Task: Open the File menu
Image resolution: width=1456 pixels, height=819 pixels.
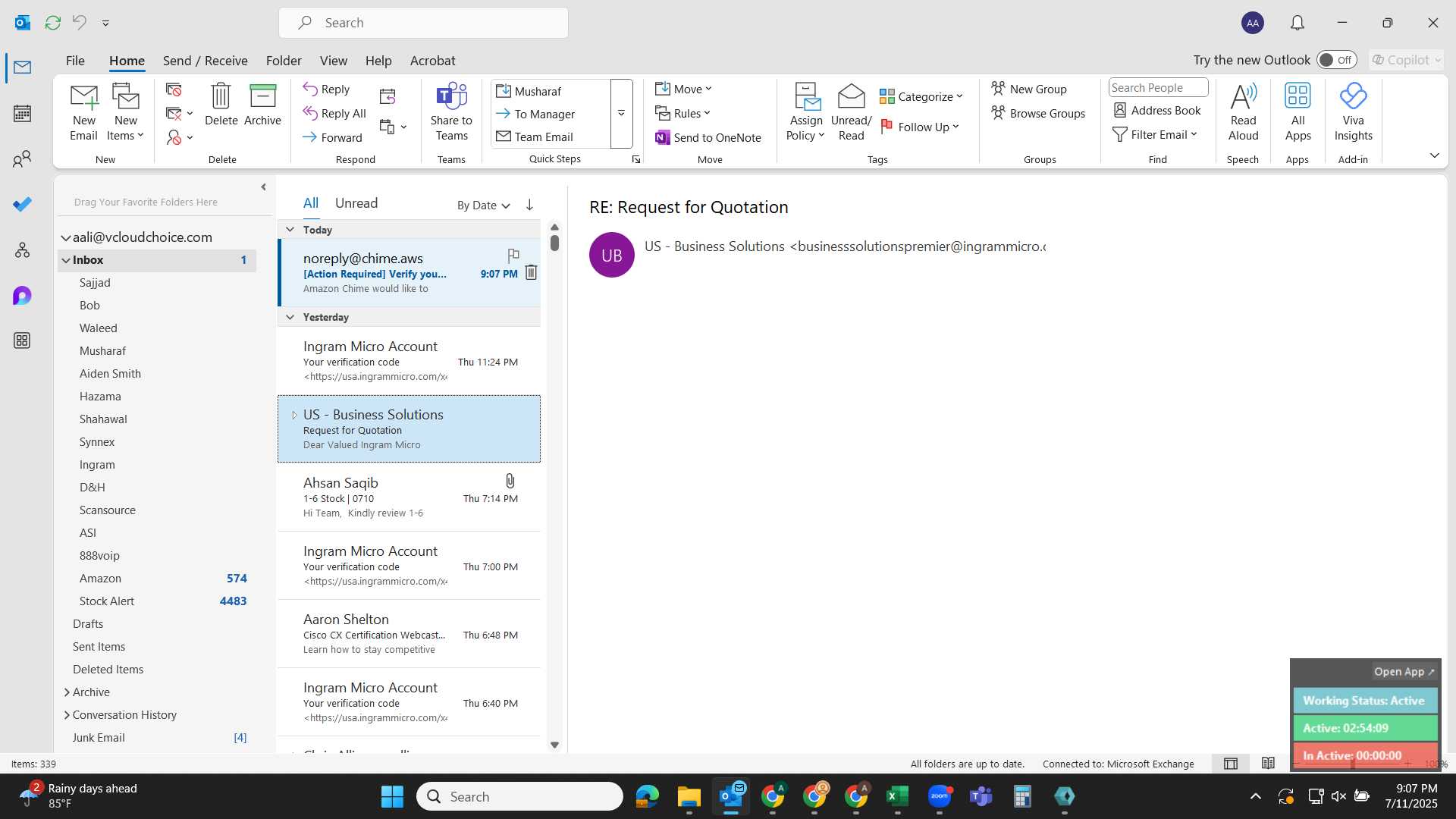Action: tap(75, 60)
